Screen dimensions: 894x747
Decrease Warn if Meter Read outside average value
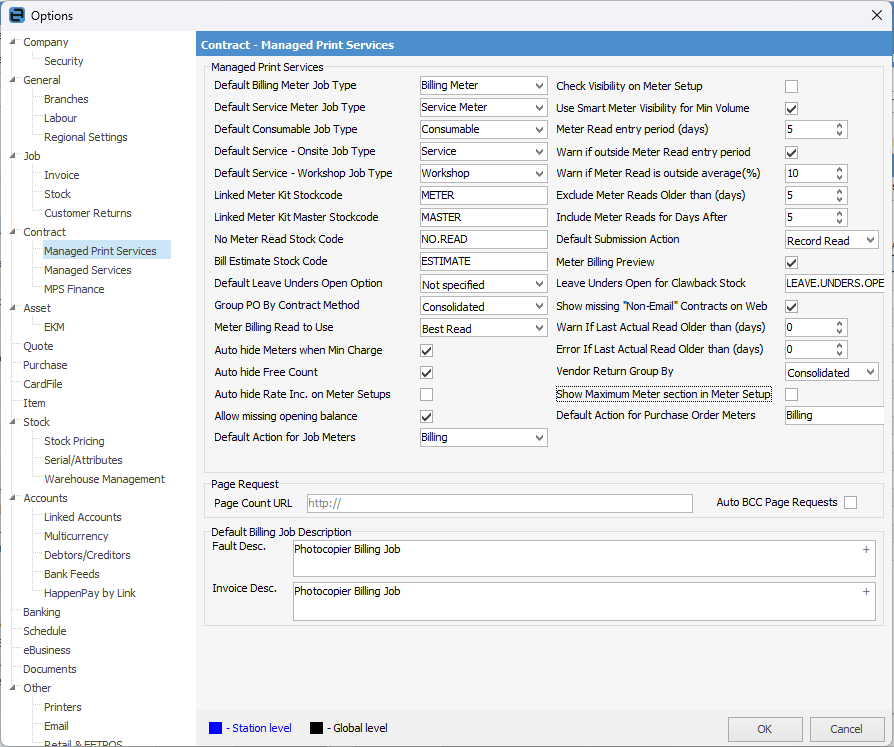click(839, 177)
